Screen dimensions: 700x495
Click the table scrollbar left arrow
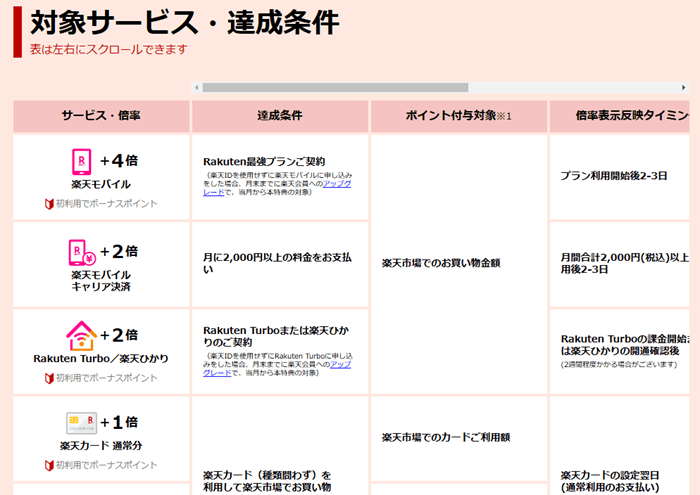[x=196, y=87]
